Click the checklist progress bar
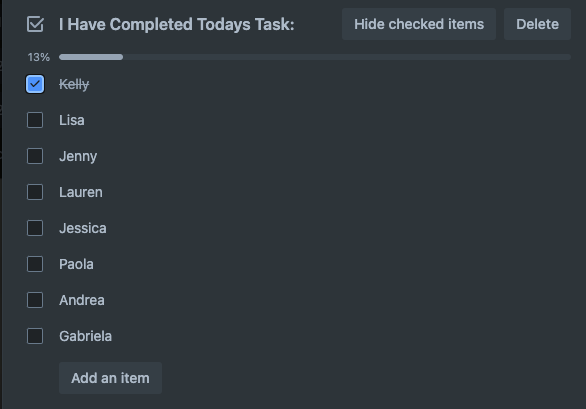This screenshot has width=586, height=409. coord(315,57)
